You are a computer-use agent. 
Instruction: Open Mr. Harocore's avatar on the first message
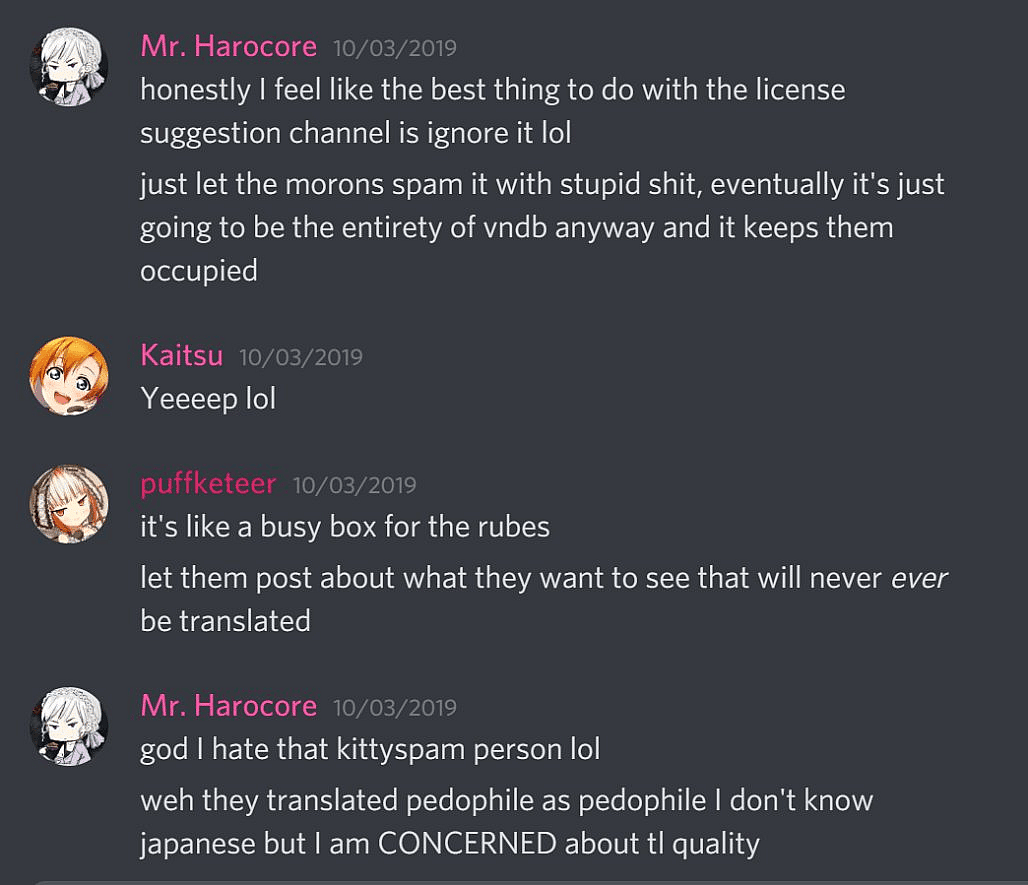point(69,67)
